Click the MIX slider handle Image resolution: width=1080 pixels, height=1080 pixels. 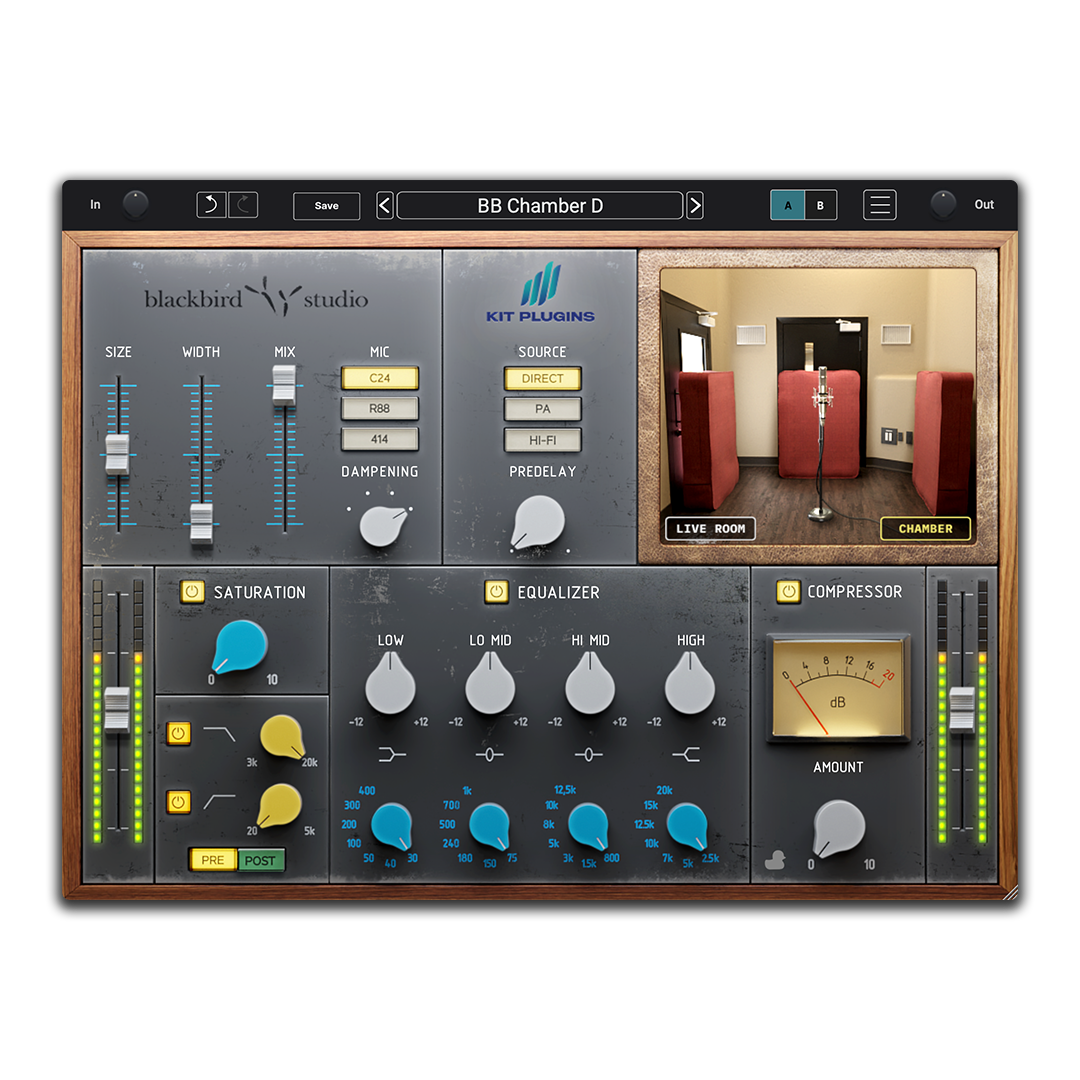click(x=284, y=385)
